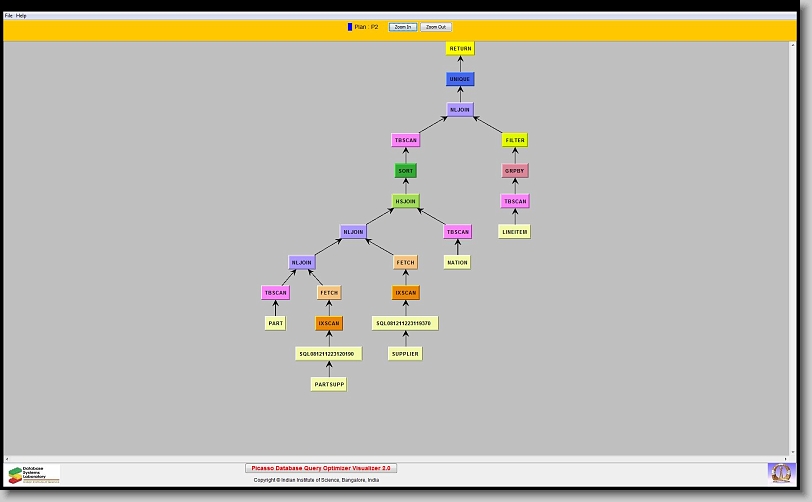This screenshot has height=502, width=812.
Task: Click the LINEITEM table node
Action: (514, 232)
